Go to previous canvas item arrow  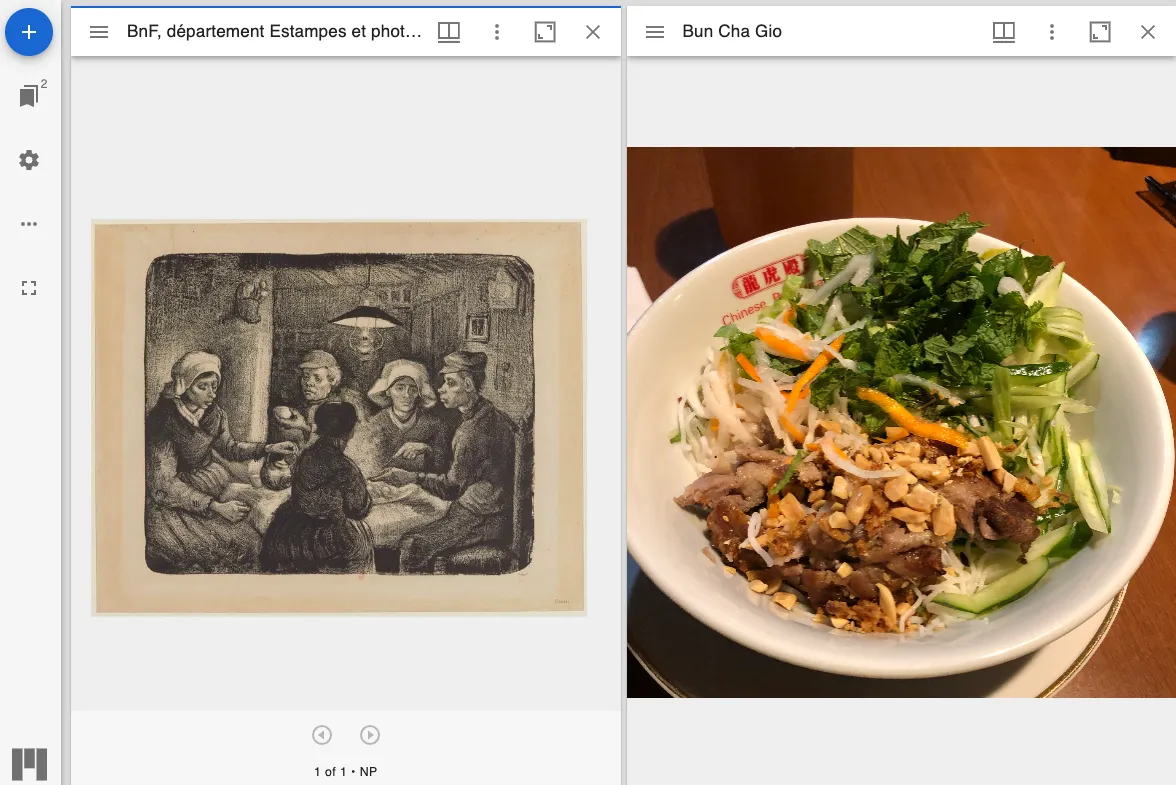tap(322, 735)
